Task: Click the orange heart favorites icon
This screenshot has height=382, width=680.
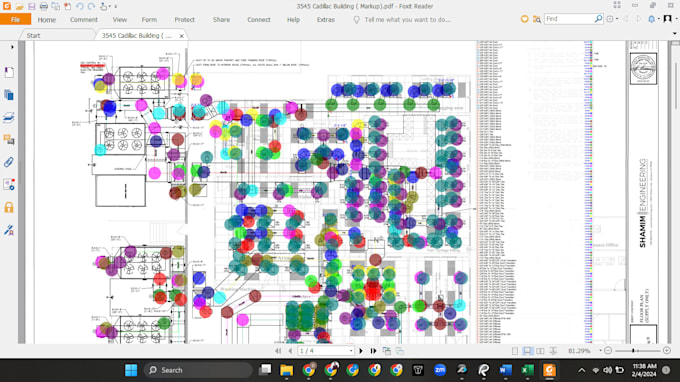Action: 524,19
